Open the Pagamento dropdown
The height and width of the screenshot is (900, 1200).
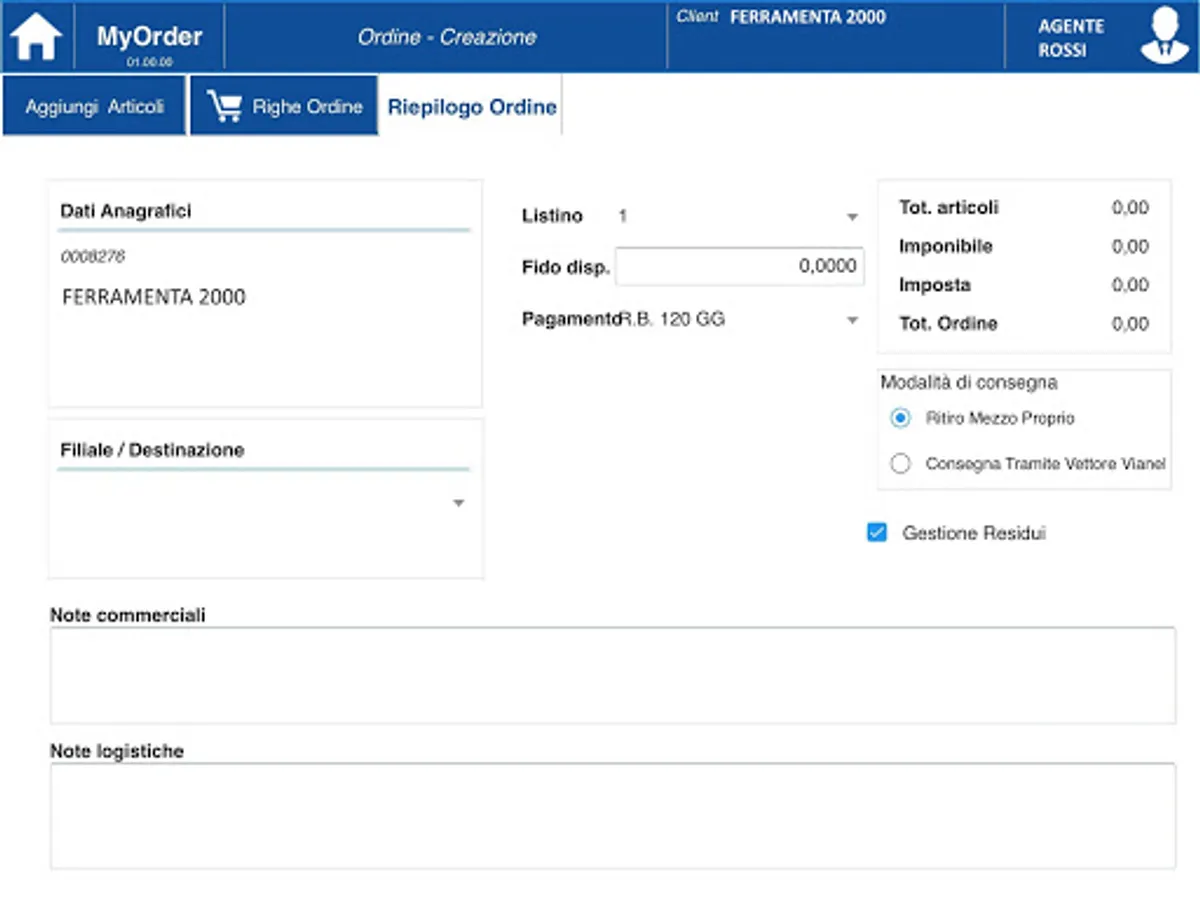click(x=852, y=320)
